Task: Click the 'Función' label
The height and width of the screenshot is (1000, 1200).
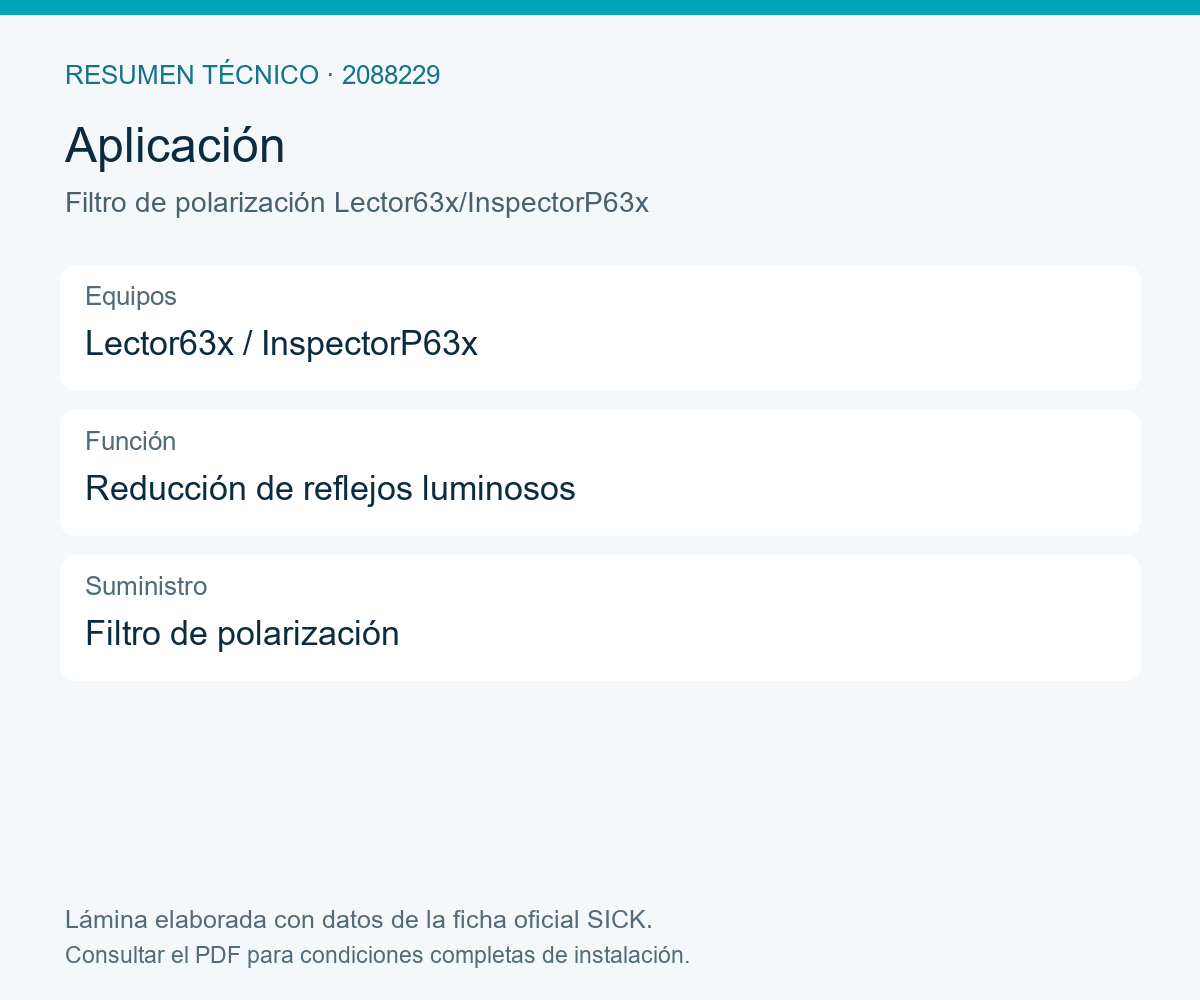Action: coord(131,441)
